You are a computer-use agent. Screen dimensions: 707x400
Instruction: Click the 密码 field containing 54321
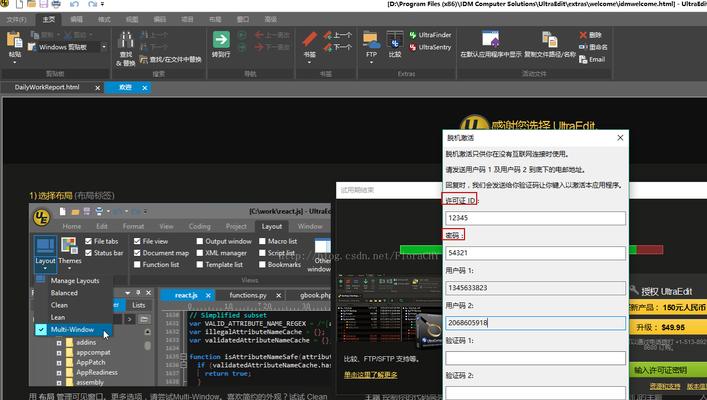click(535, 253)
